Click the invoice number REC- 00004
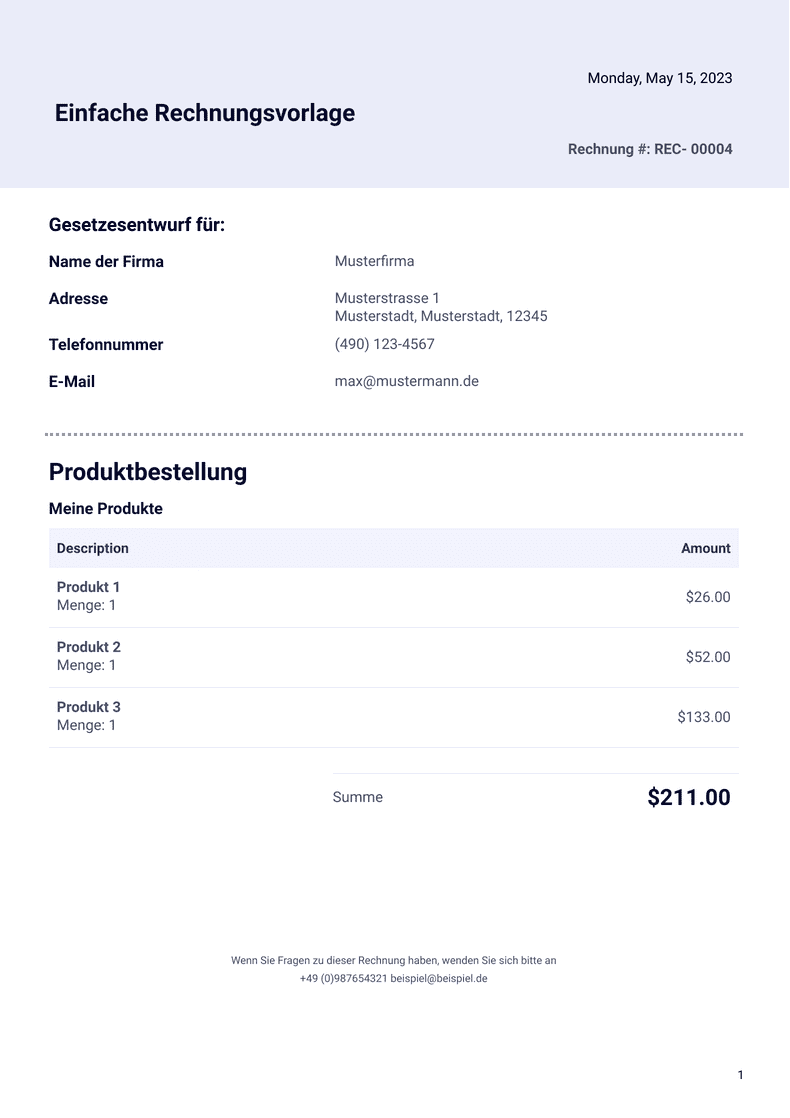Image resolution: width=790 pixels, height=1118 pixels. click(x=693, y=149)
